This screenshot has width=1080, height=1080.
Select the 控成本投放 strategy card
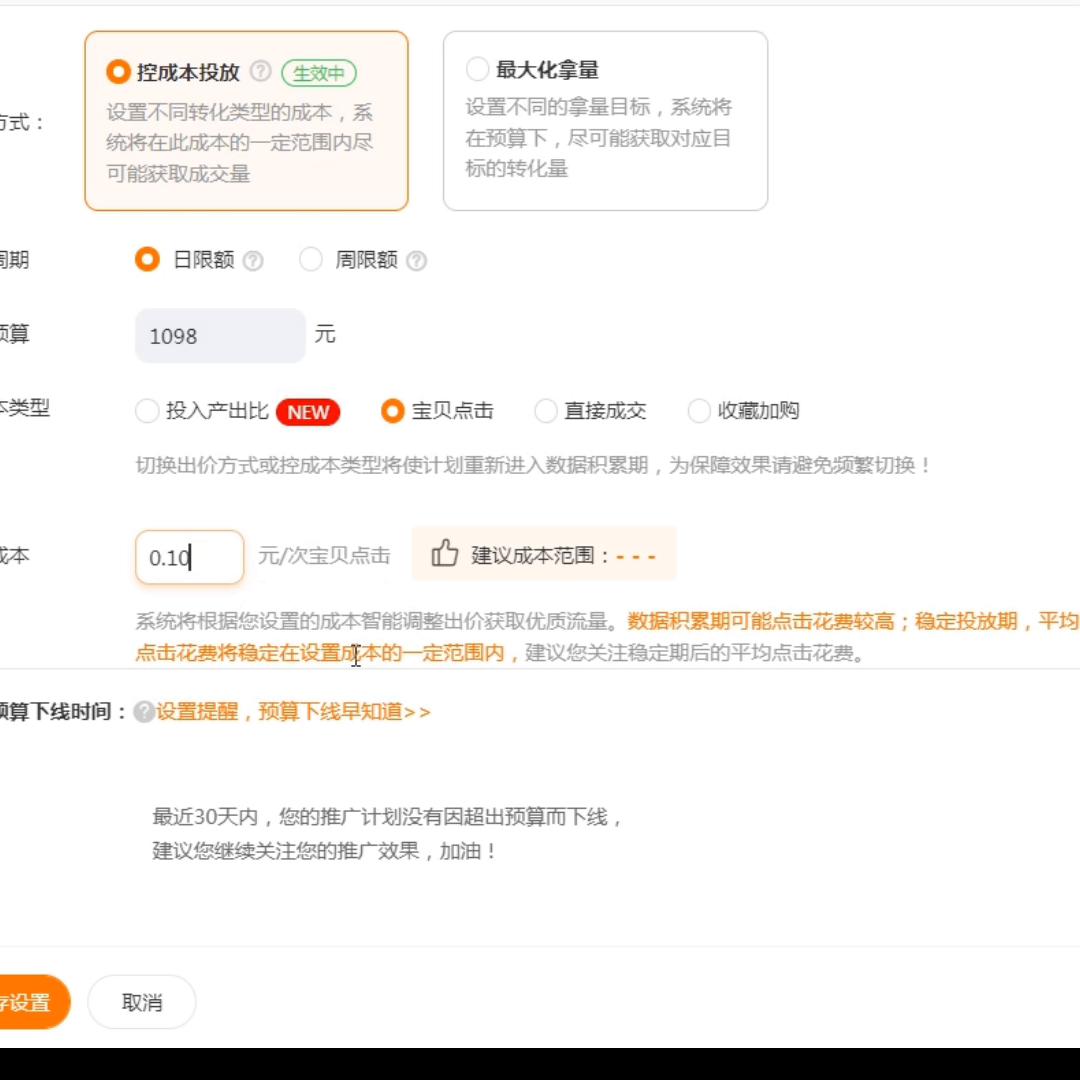246,118
